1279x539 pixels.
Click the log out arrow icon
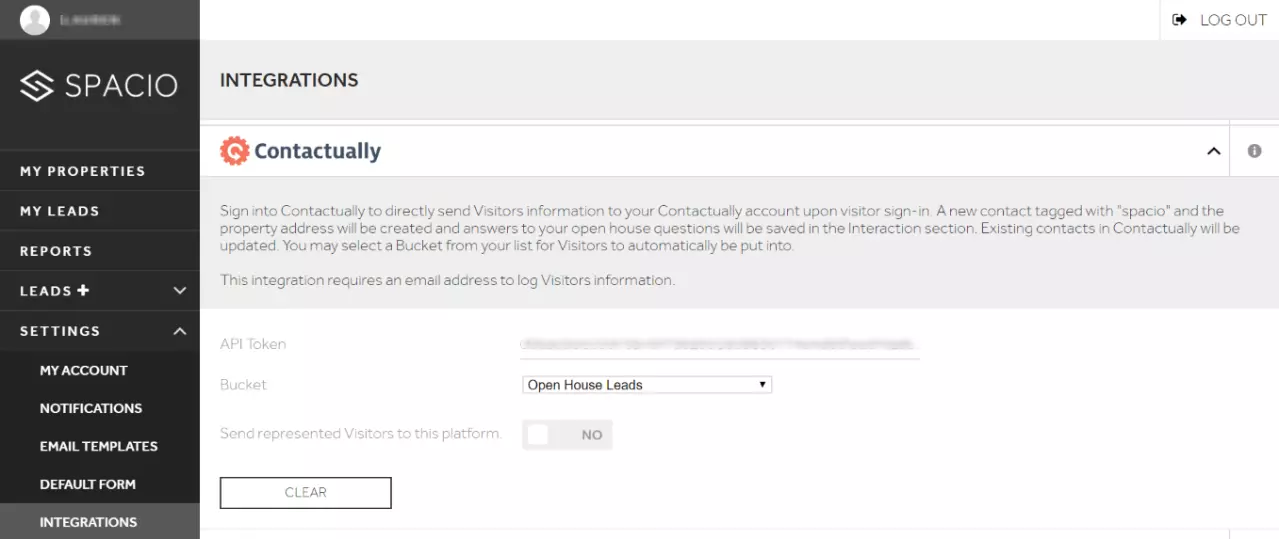point(1180,20)
